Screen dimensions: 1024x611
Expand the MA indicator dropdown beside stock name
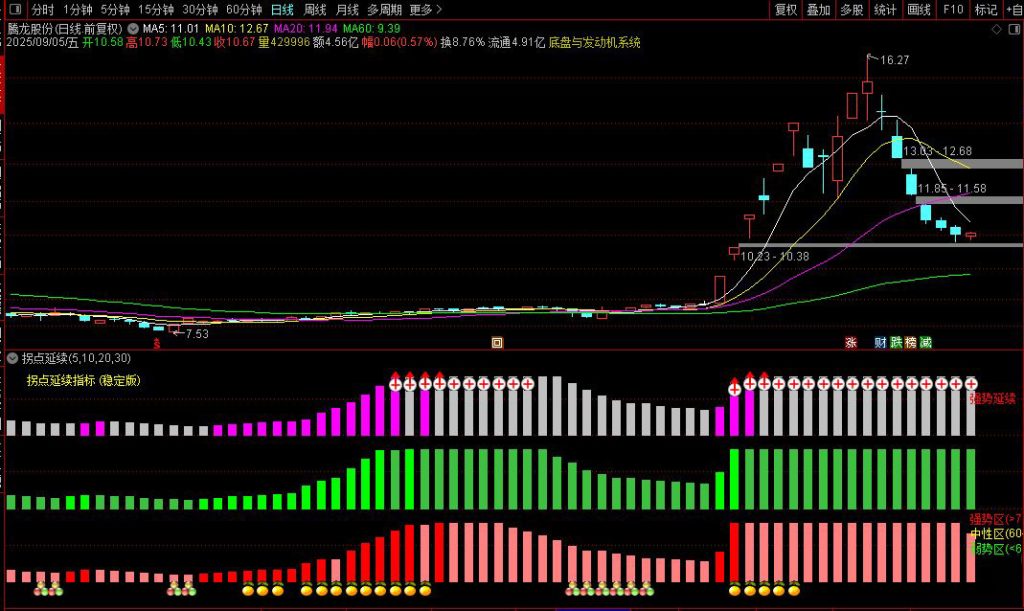133,29
